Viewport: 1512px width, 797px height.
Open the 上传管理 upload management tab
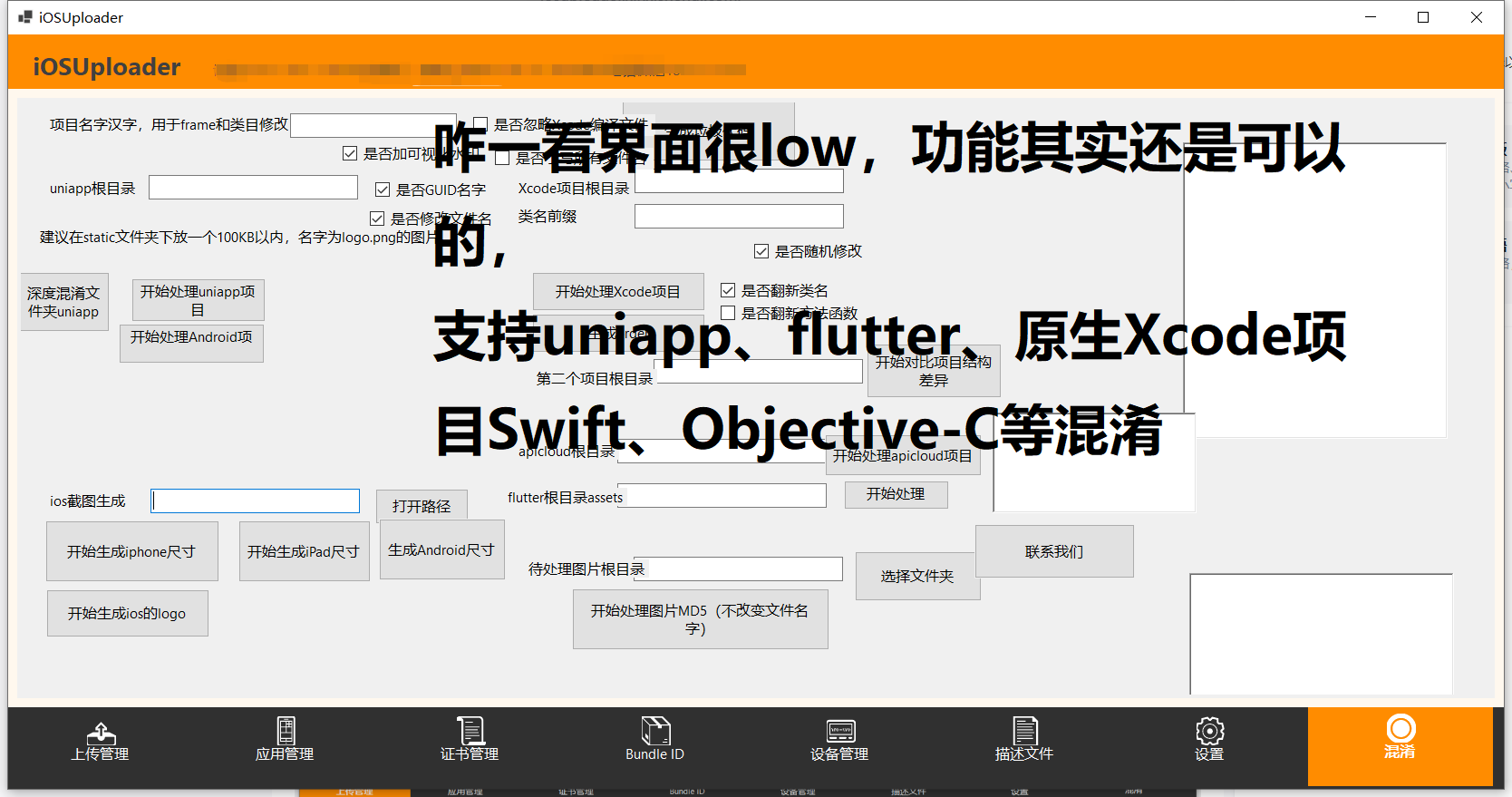101,741
